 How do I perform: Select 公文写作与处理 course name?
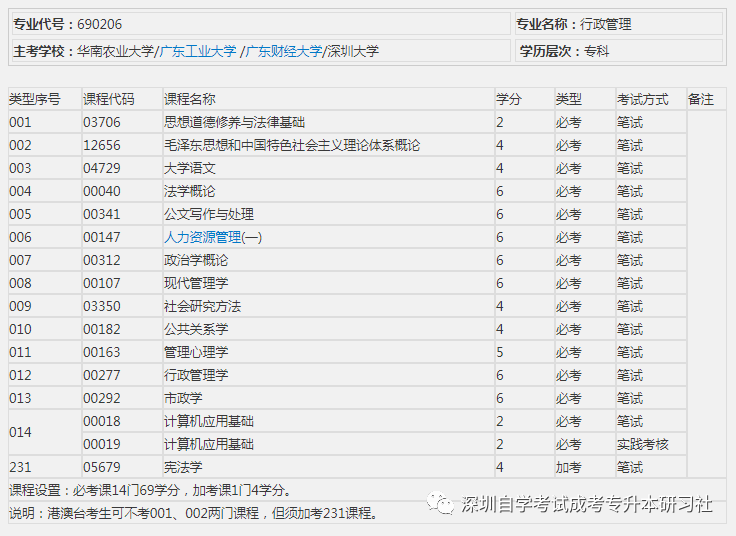(209, 214)
